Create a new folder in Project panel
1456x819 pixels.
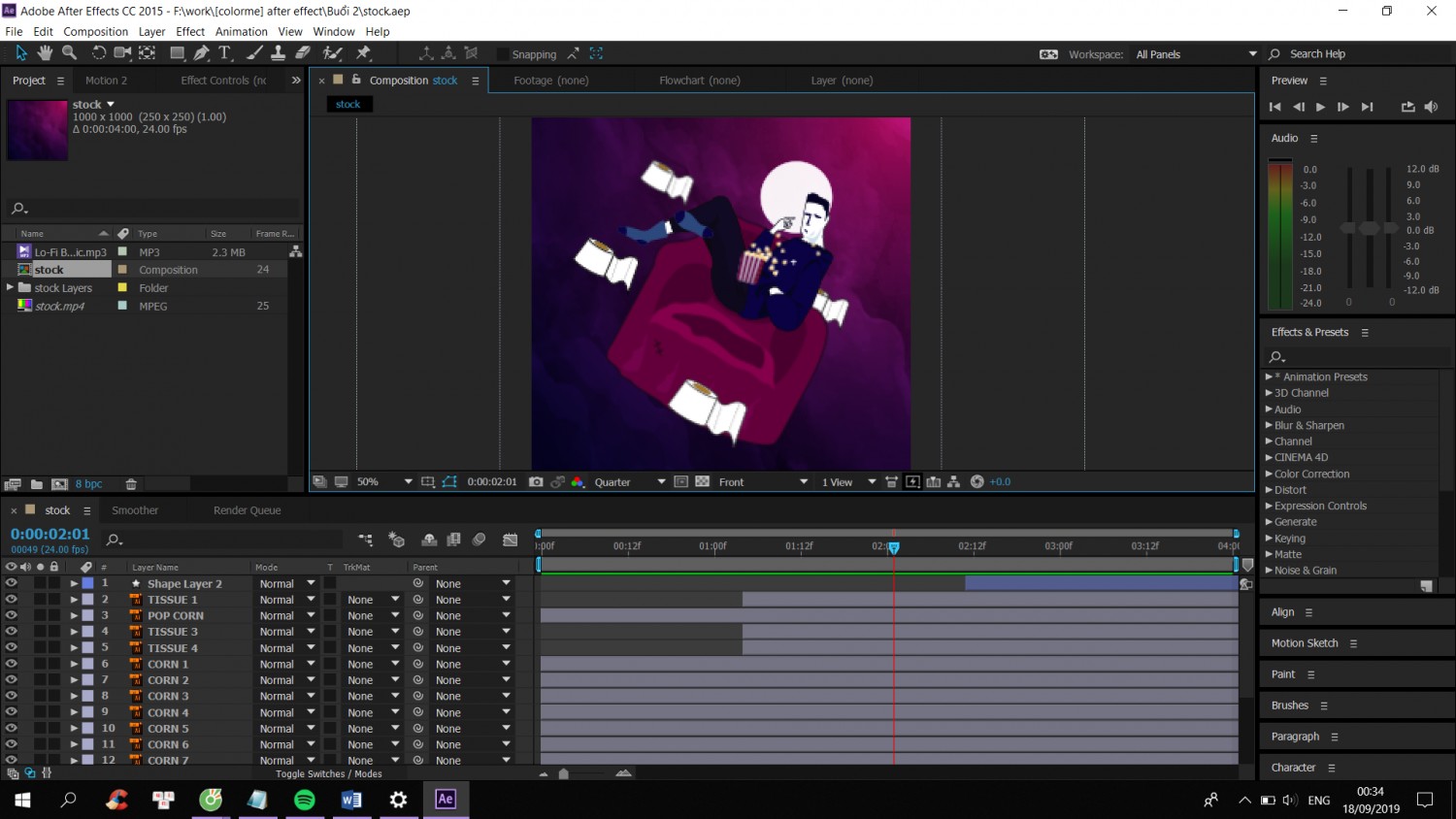(x=36, y=484)
